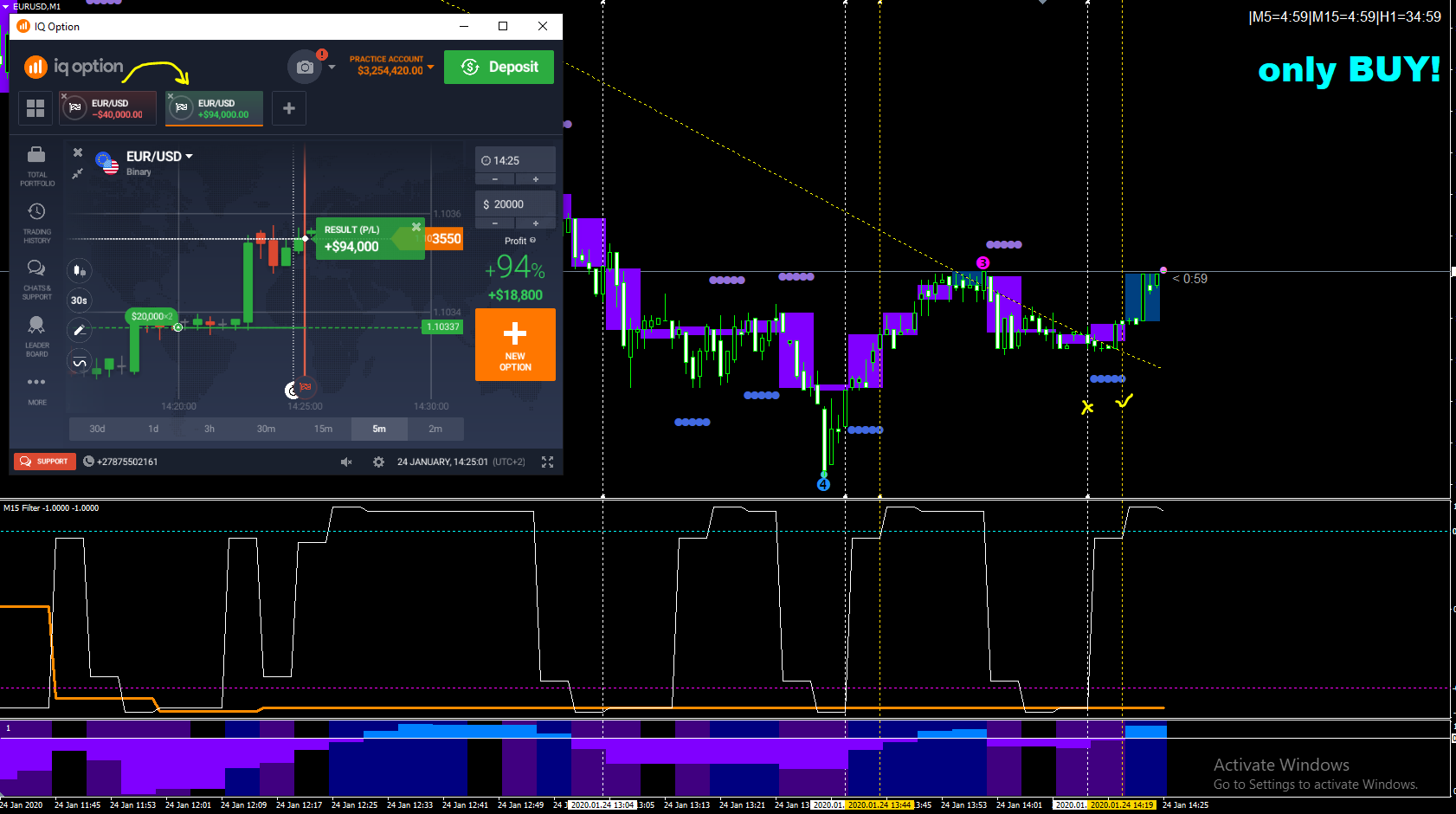1456x814 pixels.
Task: Open the chart type candlestick selector
Action: pos(79,271)
